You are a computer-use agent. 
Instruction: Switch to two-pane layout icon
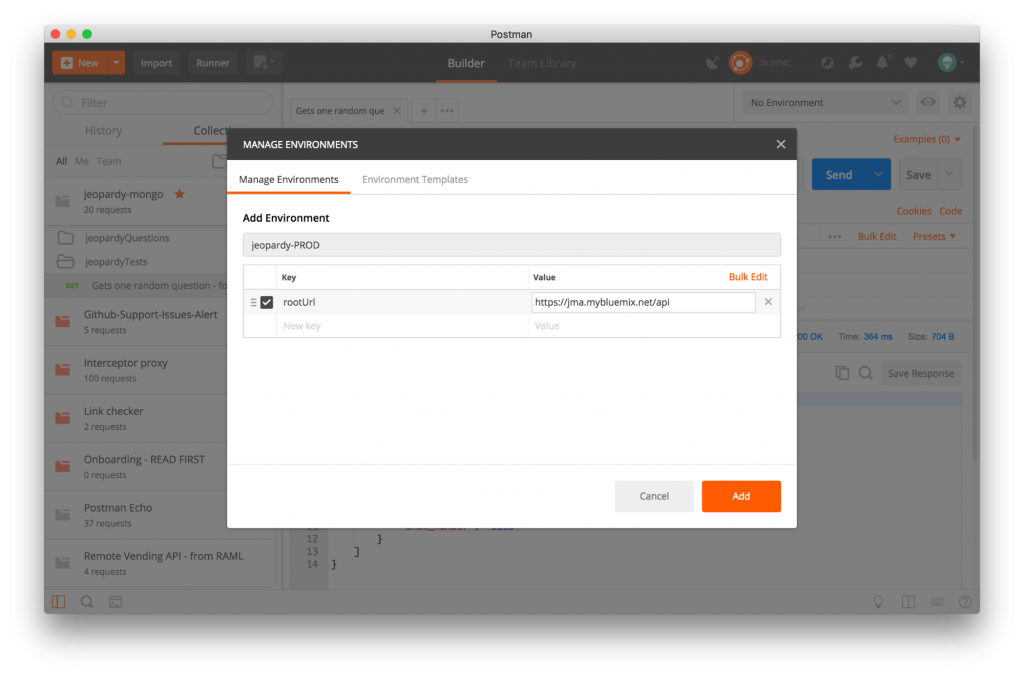(908, 602)
